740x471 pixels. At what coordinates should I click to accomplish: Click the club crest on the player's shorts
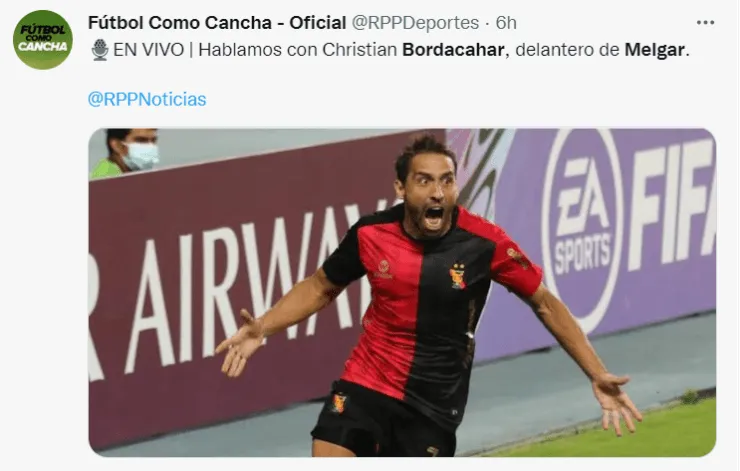[338, 403]
